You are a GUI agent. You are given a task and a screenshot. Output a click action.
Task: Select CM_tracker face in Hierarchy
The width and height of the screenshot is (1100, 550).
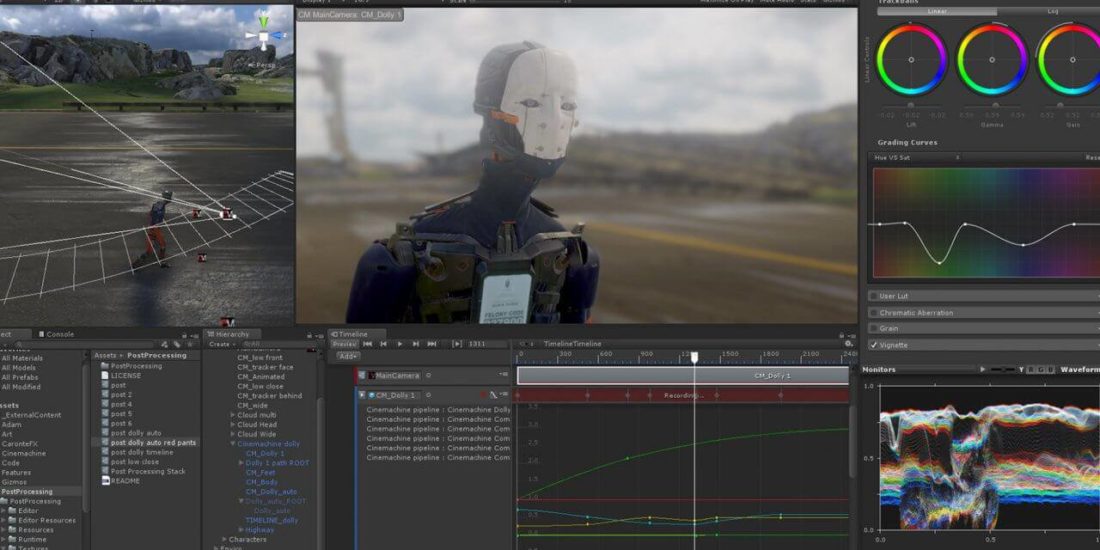pyautogui.click(x=265, y=367)
